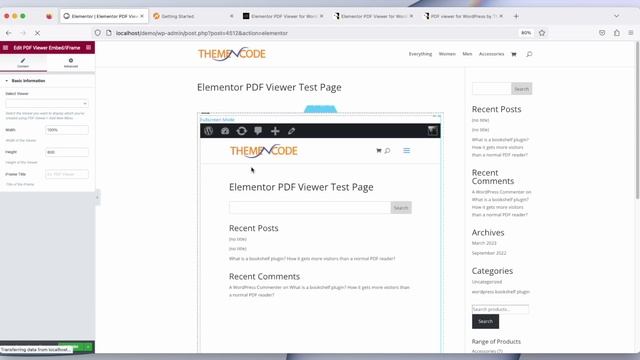
Task: Click the sidebar Search button at top
Action: [521, 89]
